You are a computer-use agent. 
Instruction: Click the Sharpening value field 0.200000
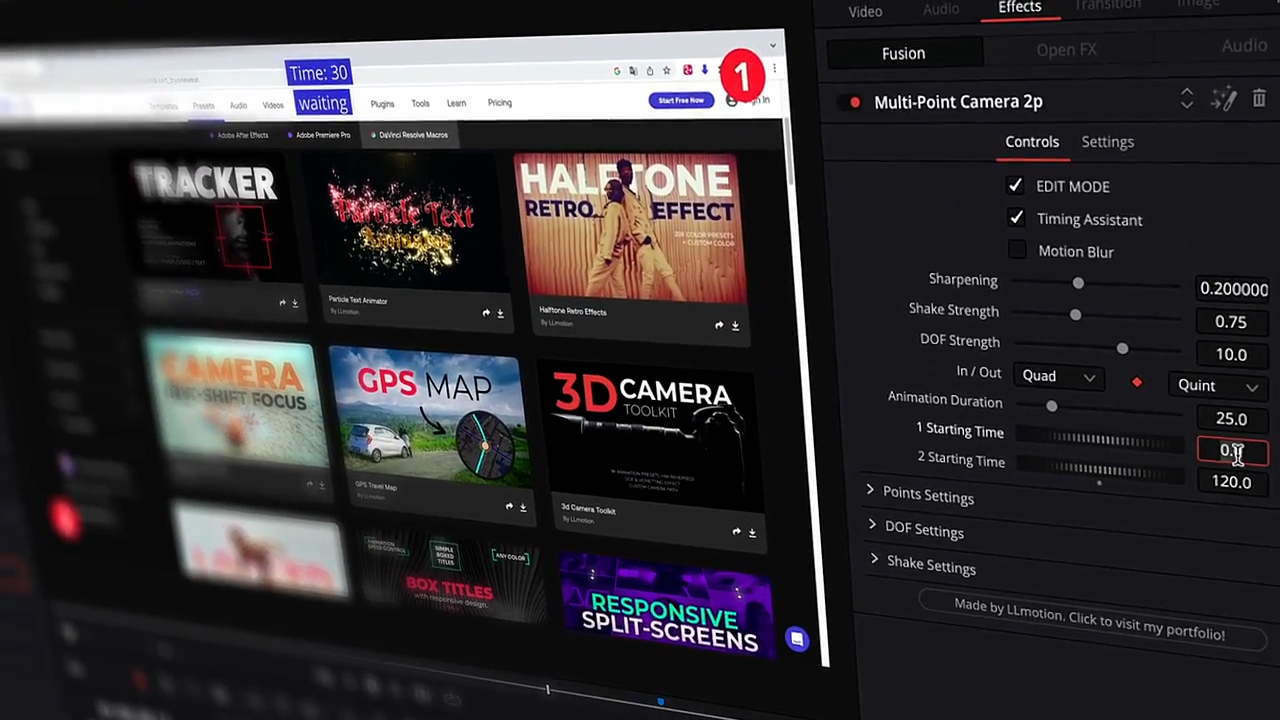point(1233,289)
